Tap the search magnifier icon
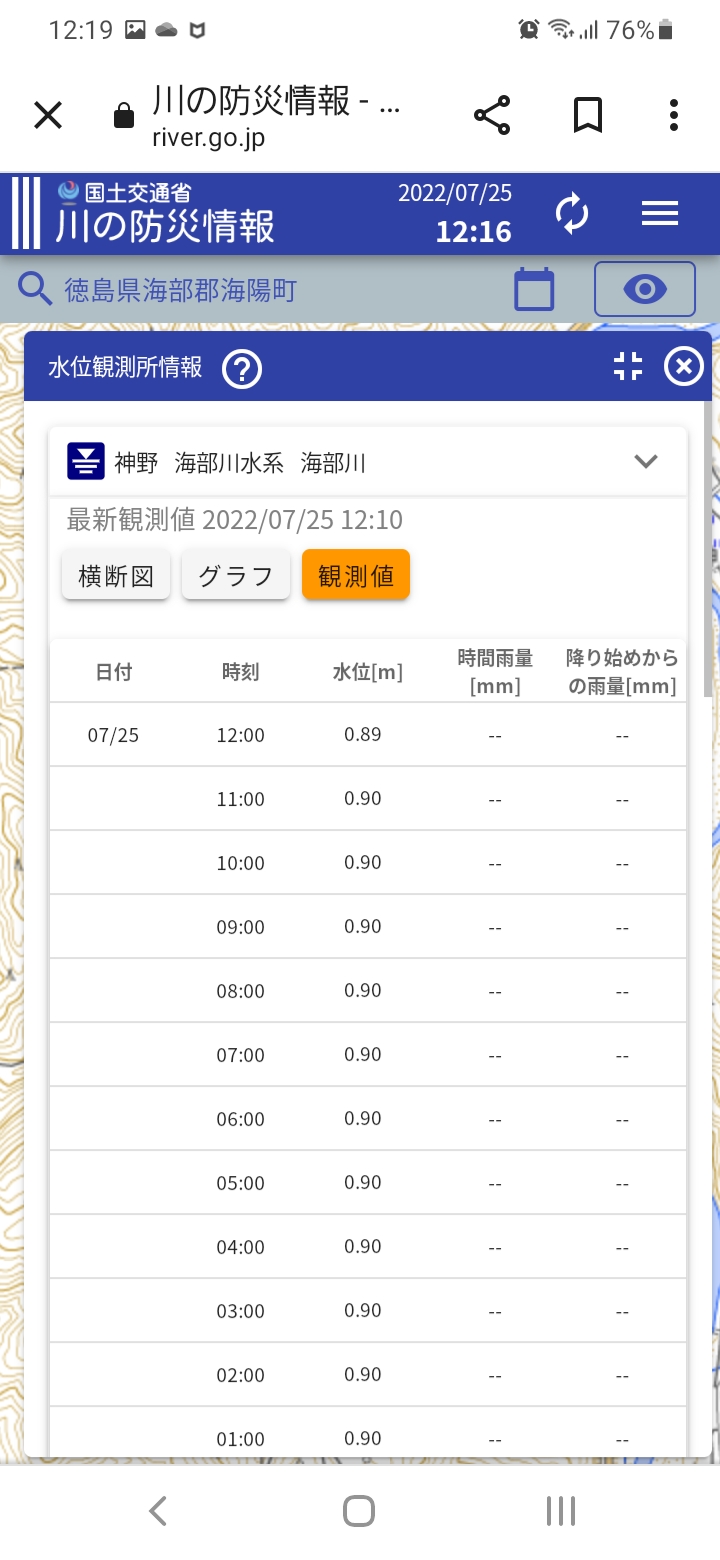Viewport: 720px width, 1560px height. click(35, 290)
